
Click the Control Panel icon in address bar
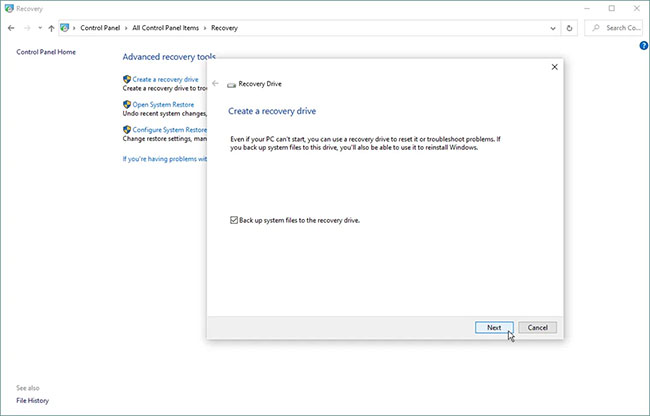tap(65, 28)
